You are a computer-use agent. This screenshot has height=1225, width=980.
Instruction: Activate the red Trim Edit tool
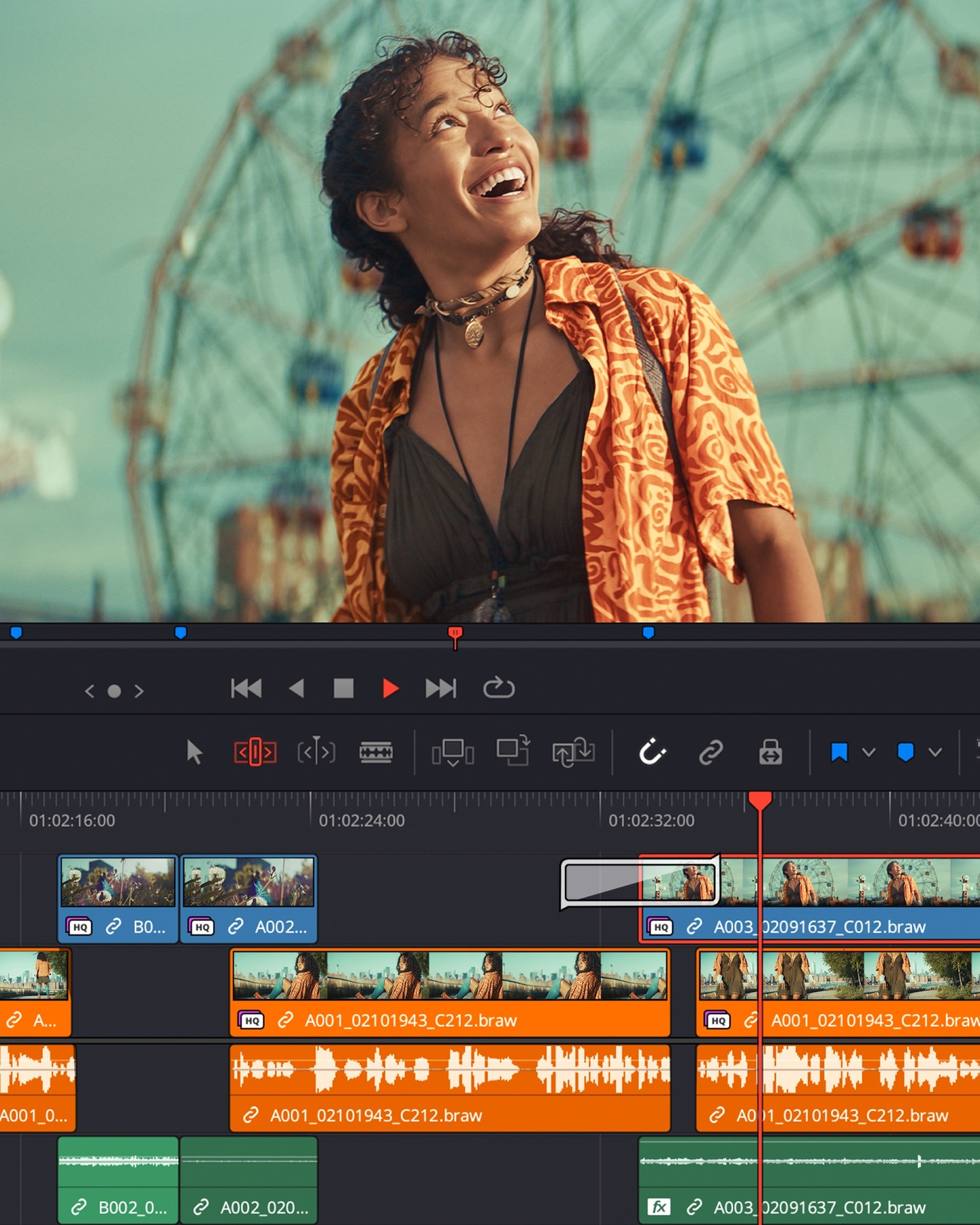pos(255,753)
